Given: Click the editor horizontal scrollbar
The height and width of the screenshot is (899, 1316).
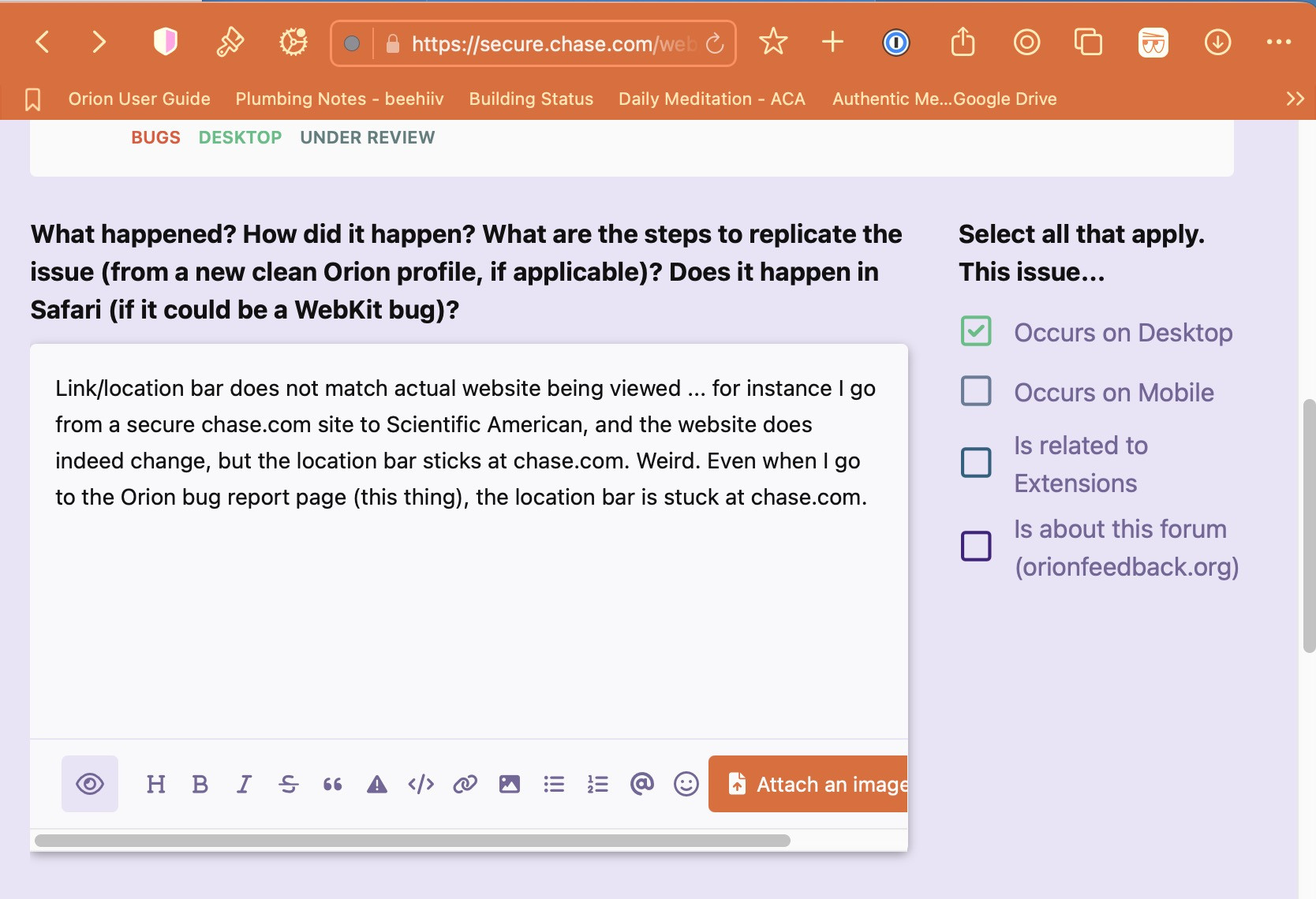Looking at the screenshot, I should [x=412, y=841].
